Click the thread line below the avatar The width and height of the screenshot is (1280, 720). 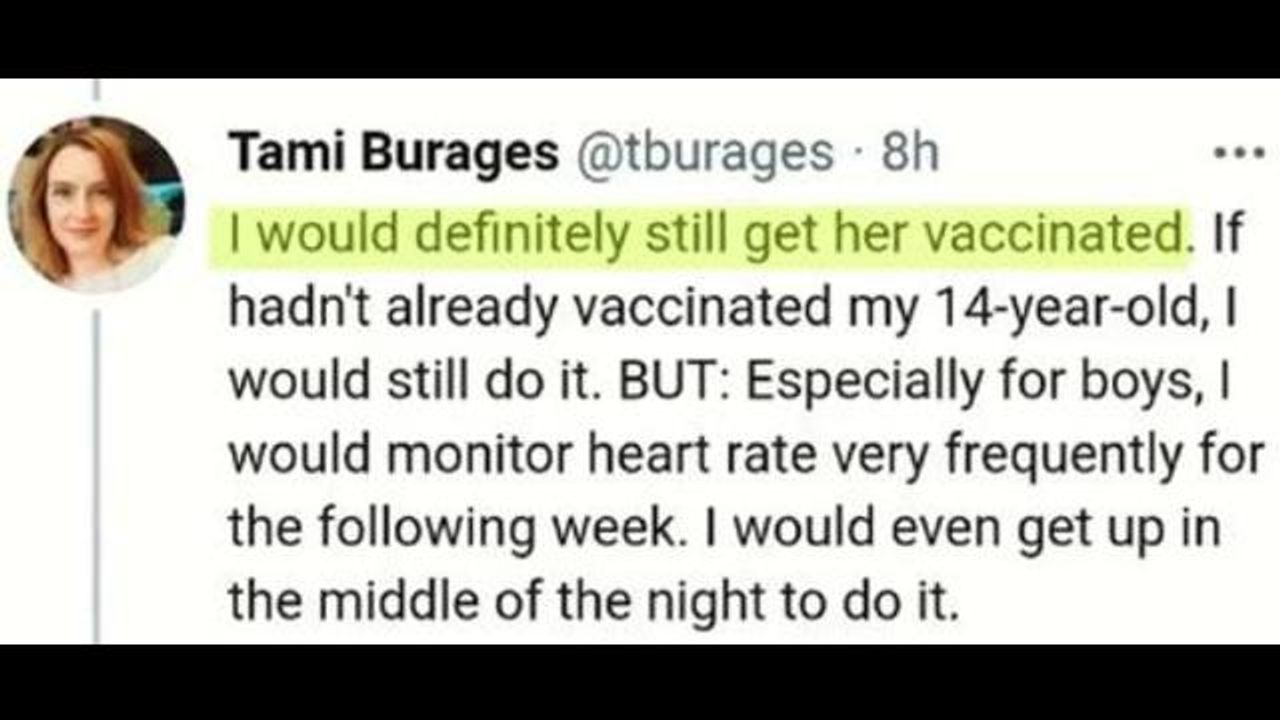(x=96, y=470)
